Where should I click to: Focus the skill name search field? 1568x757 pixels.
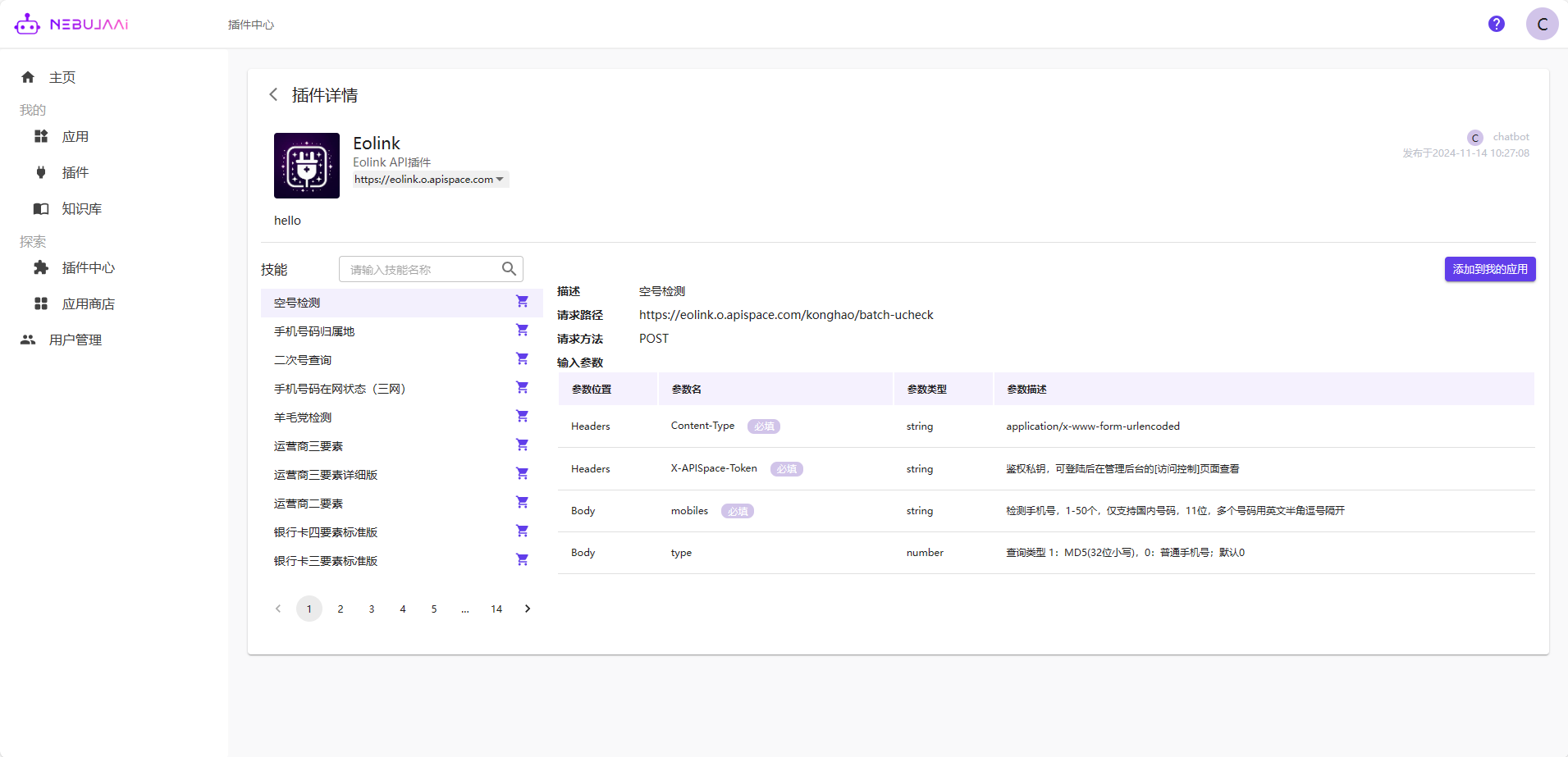click(418, 269)
